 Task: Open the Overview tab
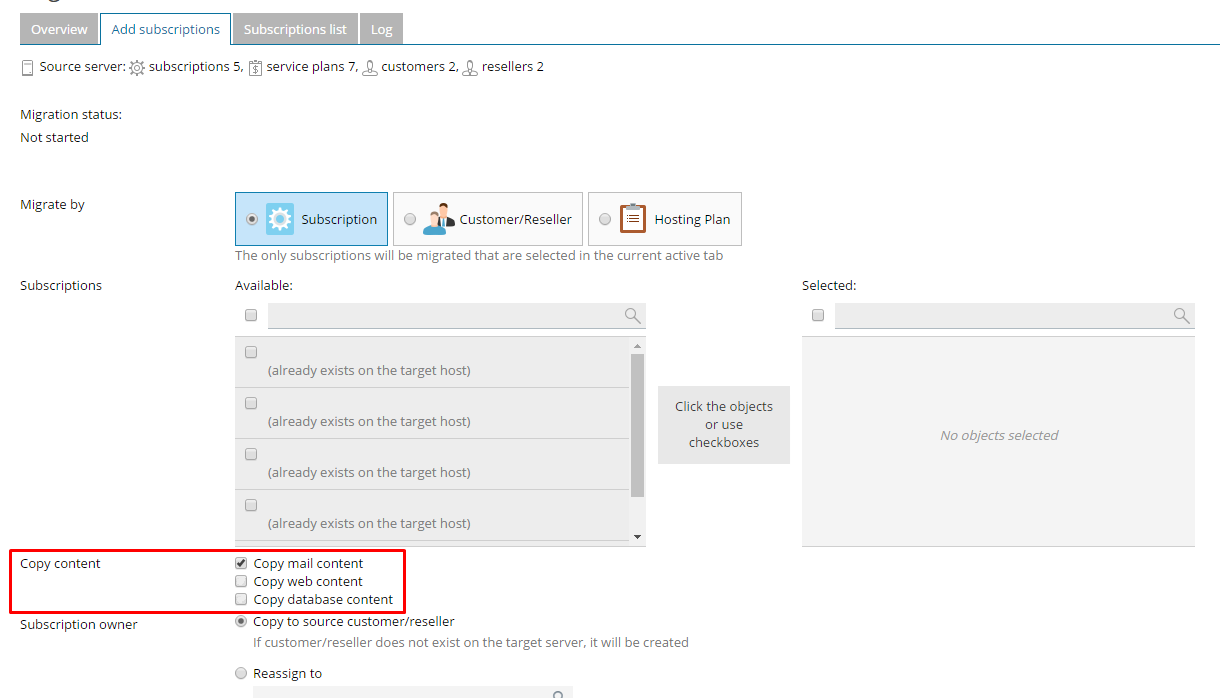tap(59, 29)
